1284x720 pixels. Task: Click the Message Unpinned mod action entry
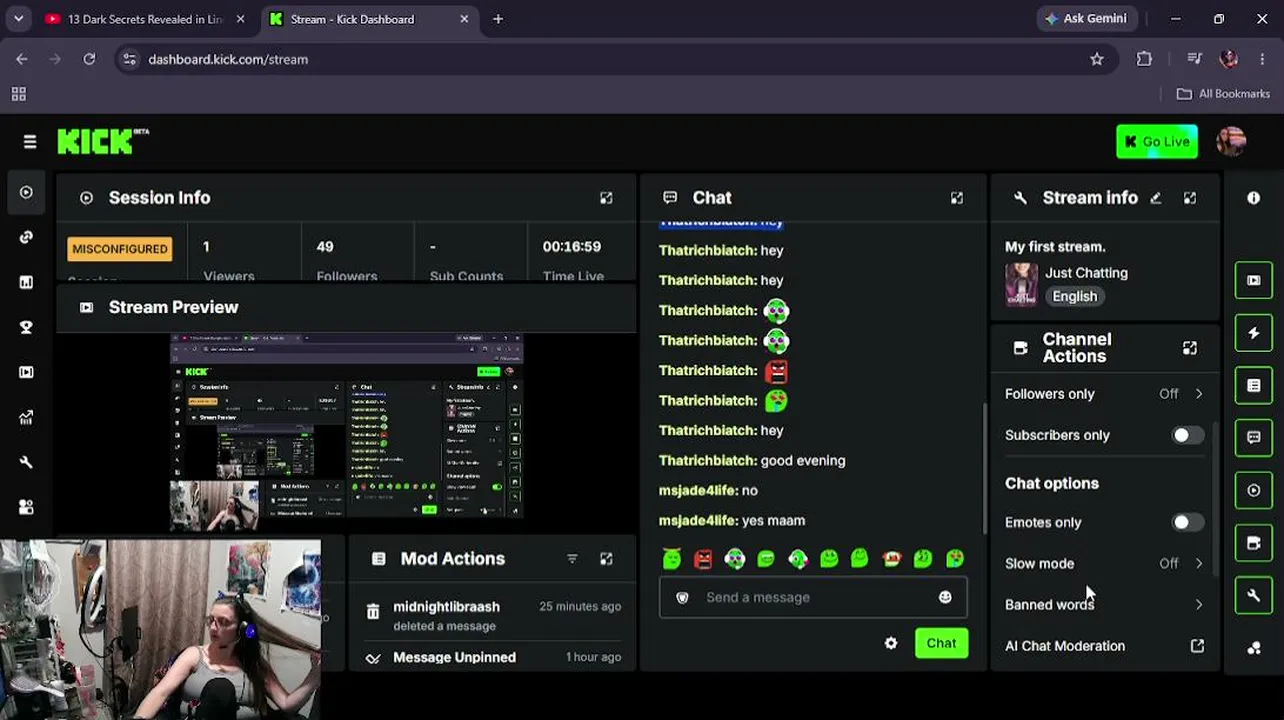click(x=492, y=657)
